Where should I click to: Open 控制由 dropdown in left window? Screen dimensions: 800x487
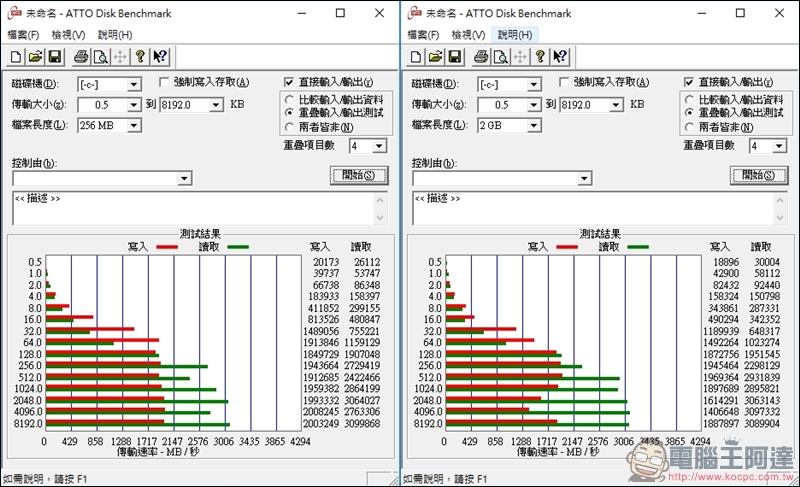pos(185,178)
